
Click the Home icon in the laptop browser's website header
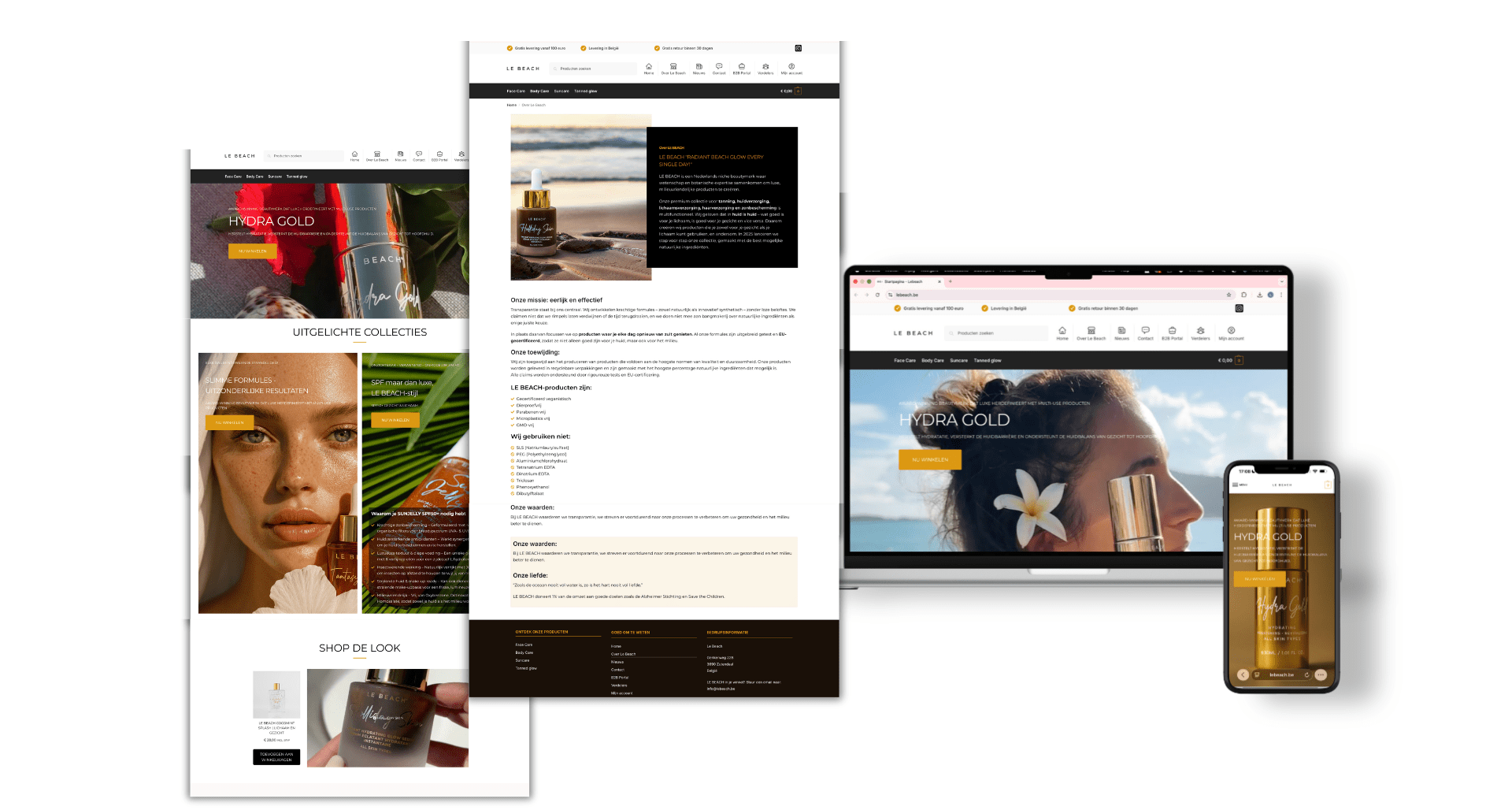(1062, 332)
